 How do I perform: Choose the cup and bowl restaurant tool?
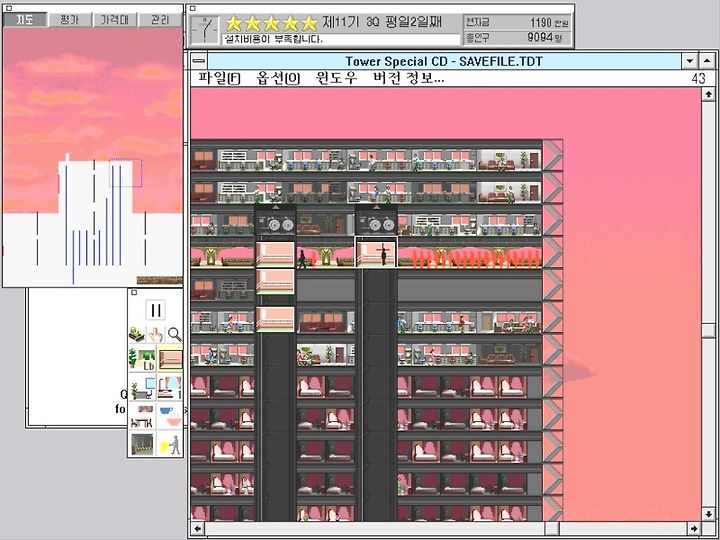click(170, 415)
